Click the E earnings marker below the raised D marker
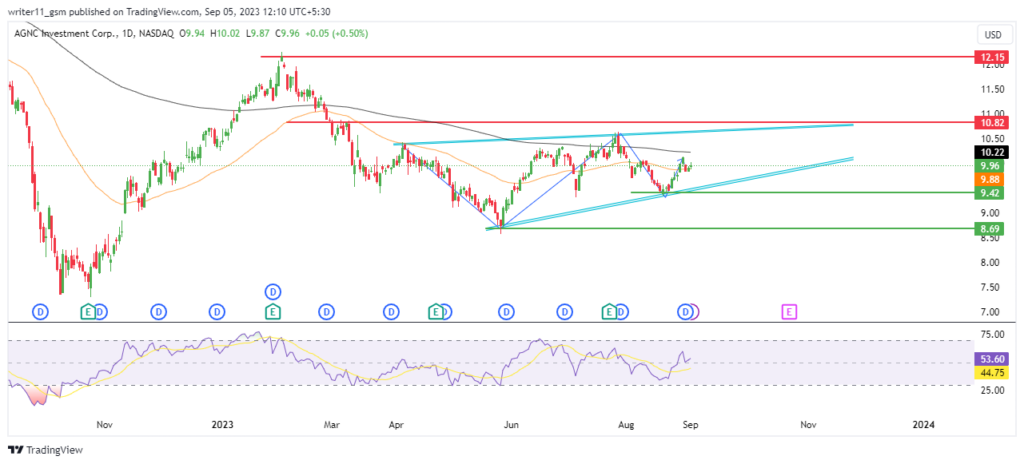The width and height of the screenshot is (1024, 464). [x=274, y=313]
